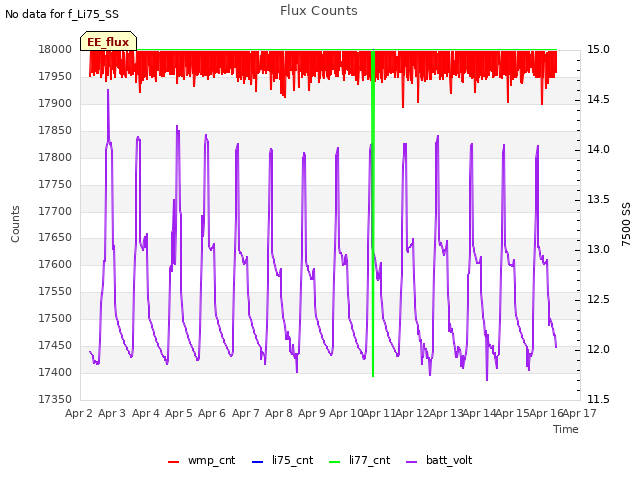The image size is (640, 480).
Task: Click the Apr 9 x-axis tick label
Action: [312, 413]
